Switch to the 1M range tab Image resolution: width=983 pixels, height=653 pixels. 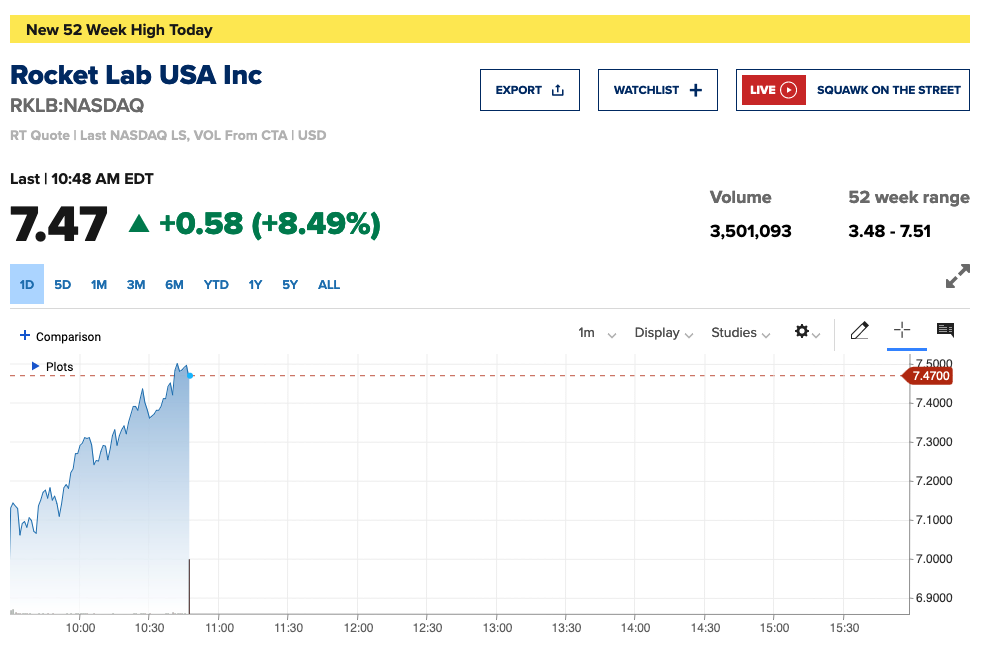pos(98,285)
